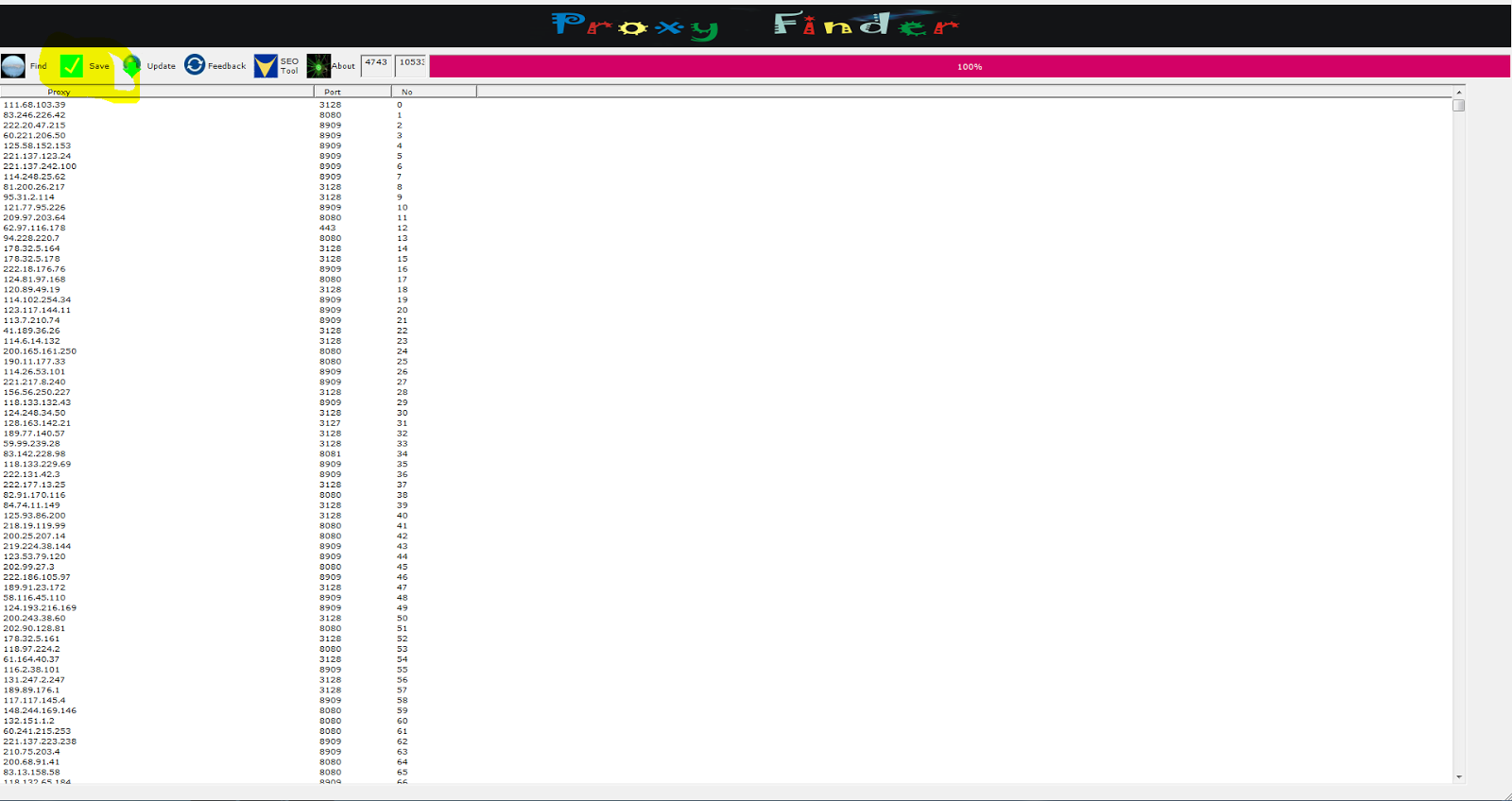The height and width of the screenshot is (801, 1512).
Task: Sort by the Port column header
Action: (x=352, y=92)
